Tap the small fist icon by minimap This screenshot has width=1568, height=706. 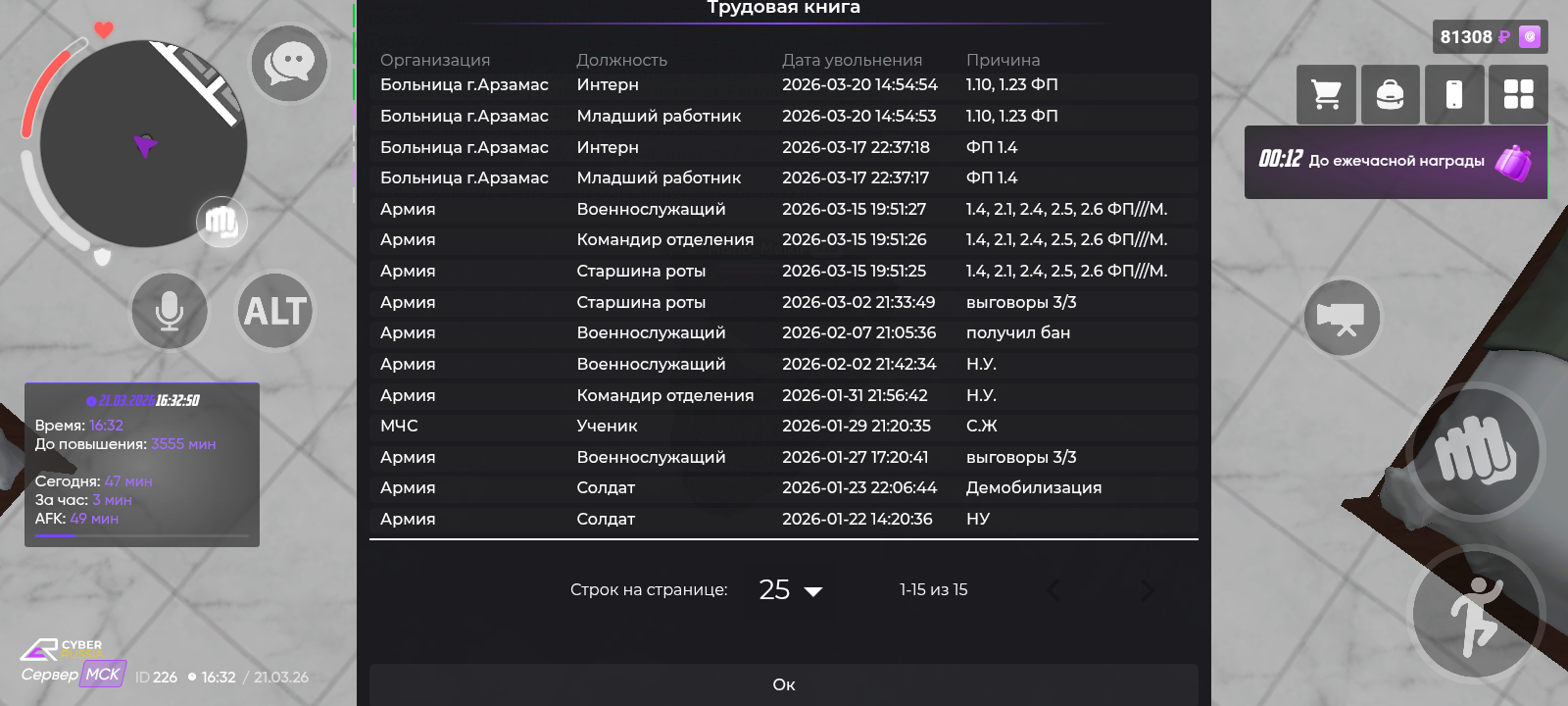click(x=221, y=222)
